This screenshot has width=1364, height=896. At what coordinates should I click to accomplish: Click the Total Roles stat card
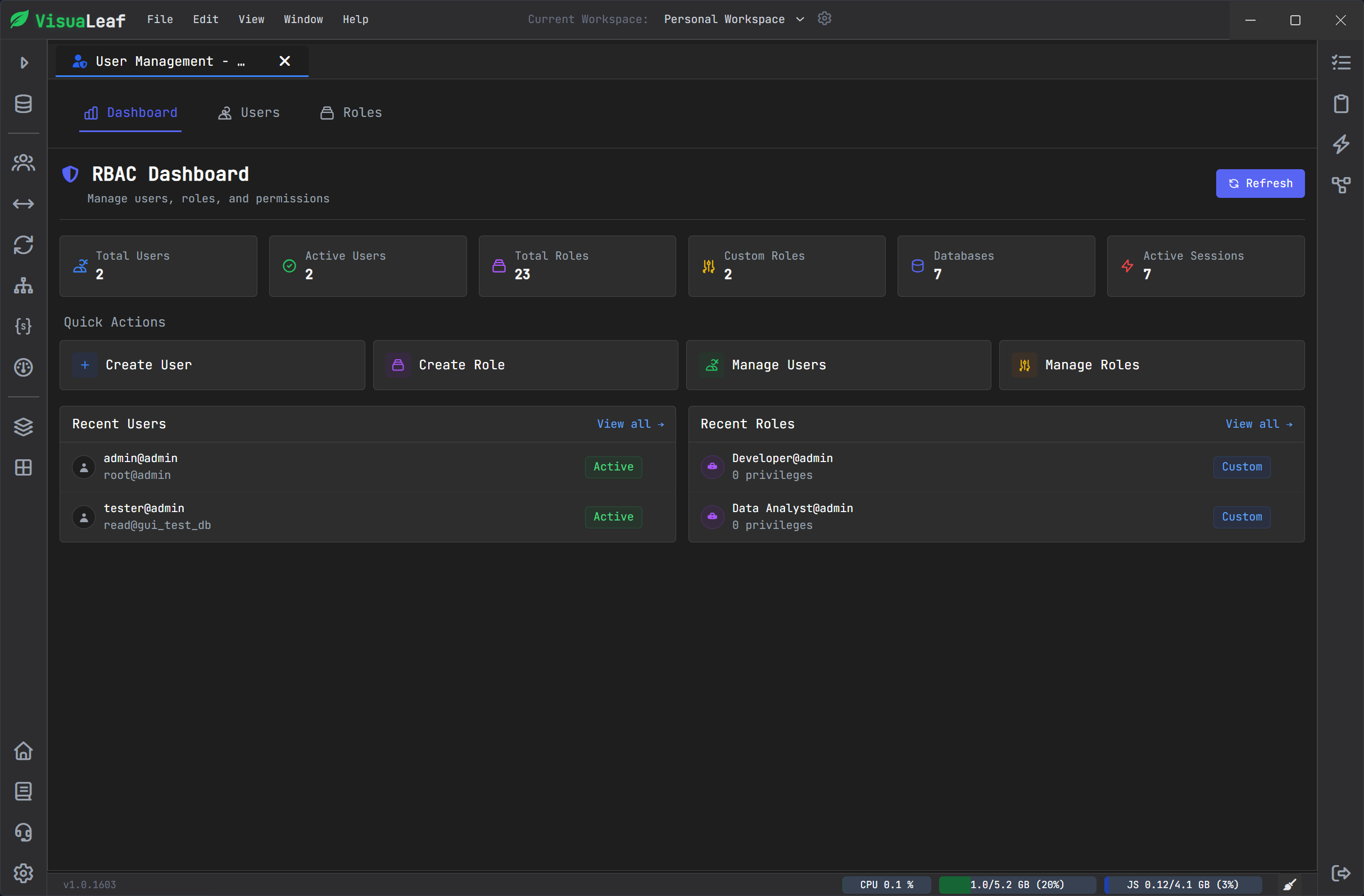[577, 266]
